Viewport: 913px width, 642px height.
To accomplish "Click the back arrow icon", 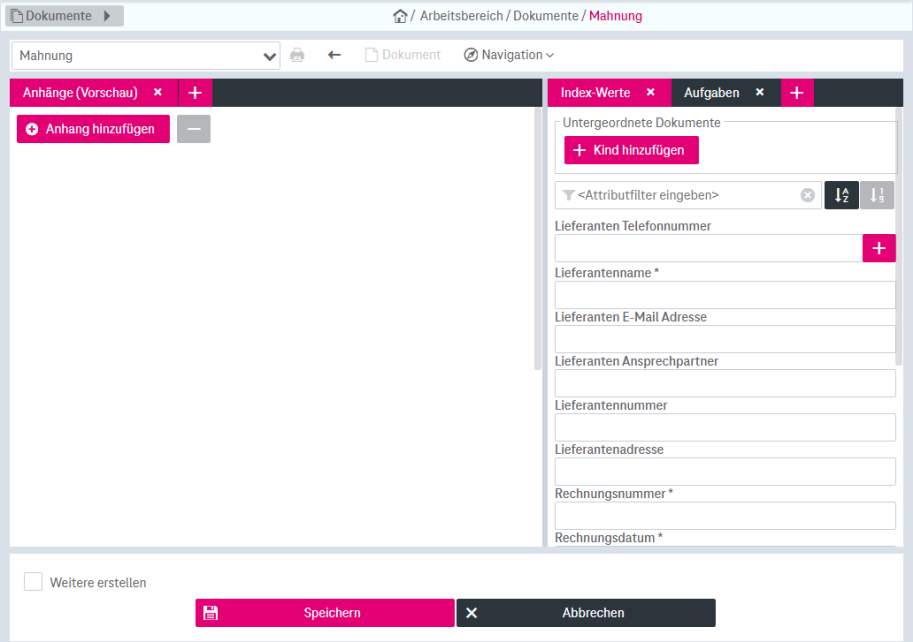I will click(x=334, y=55).
